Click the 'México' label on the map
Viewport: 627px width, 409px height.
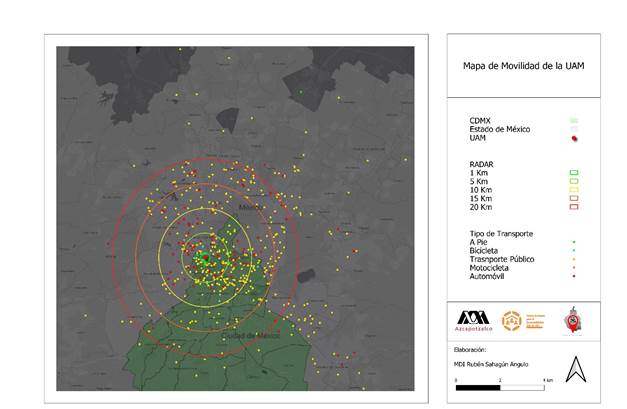tap(251, 207)
